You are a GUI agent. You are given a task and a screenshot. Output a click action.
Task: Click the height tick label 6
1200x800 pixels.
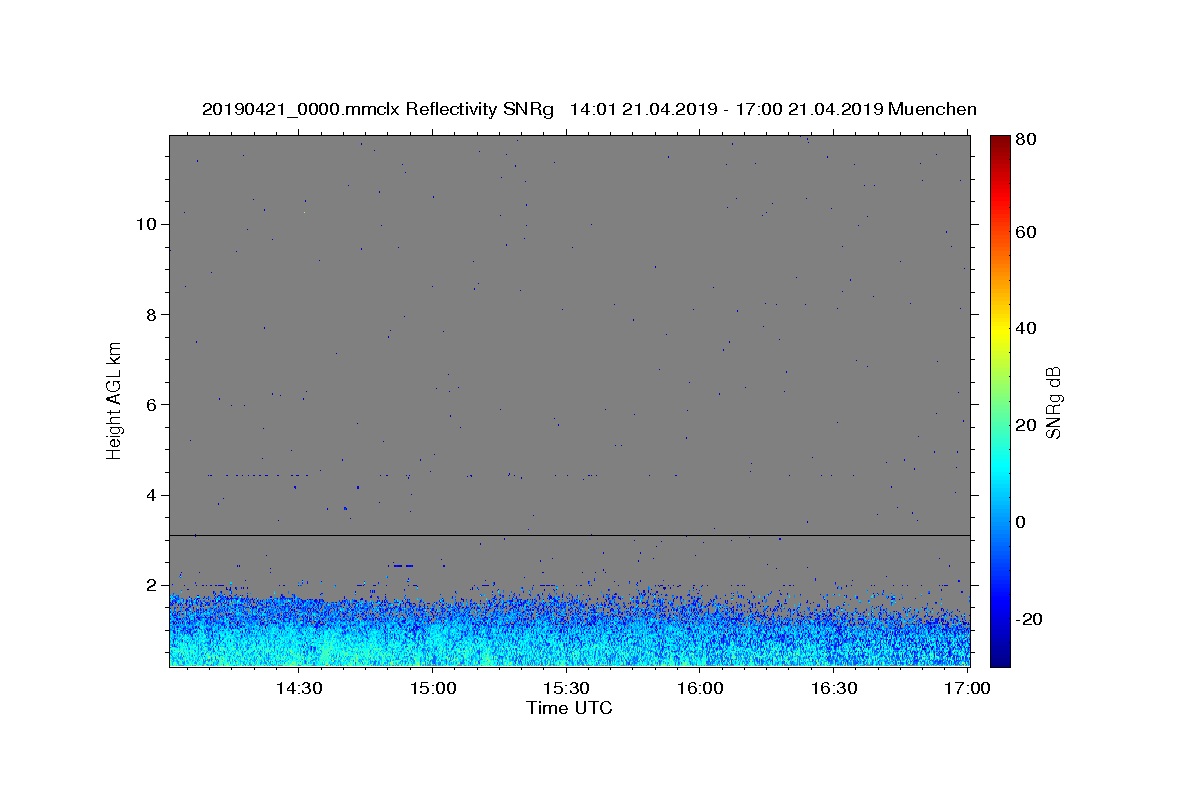[152, 405]
